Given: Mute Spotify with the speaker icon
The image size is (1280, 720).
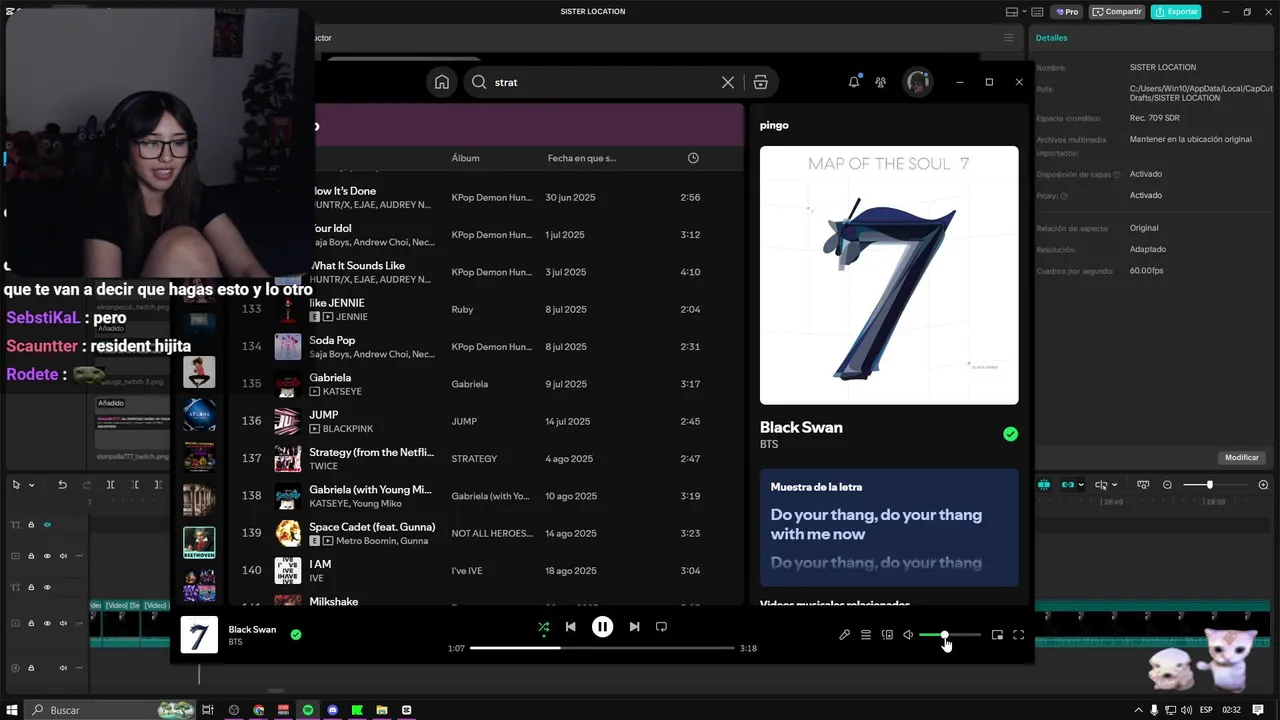Looking at the screenshot, I should tap(908, 635).
